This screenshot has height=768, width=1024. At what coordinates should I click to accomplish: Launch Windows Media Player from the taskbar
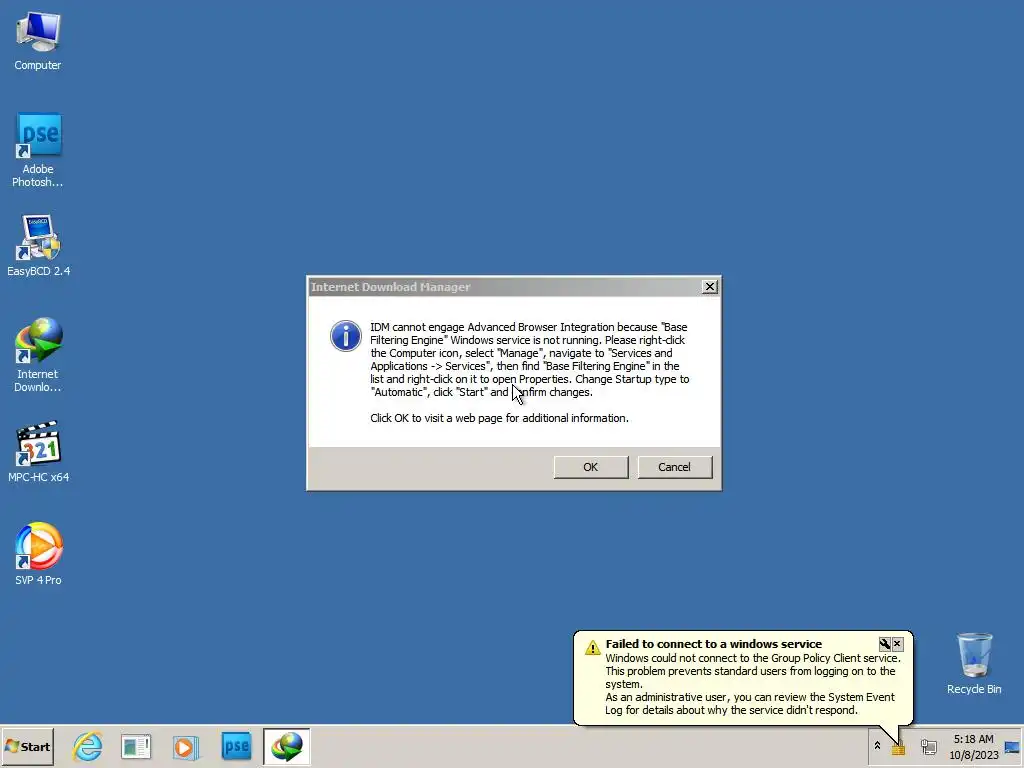click(x=185, y=746)
